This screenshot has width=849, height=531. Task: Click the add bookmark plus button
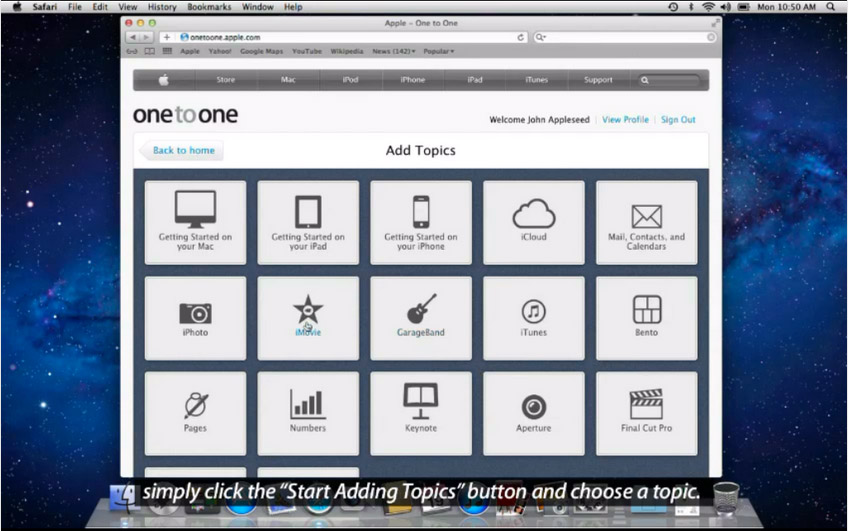[x=167, y=37]
